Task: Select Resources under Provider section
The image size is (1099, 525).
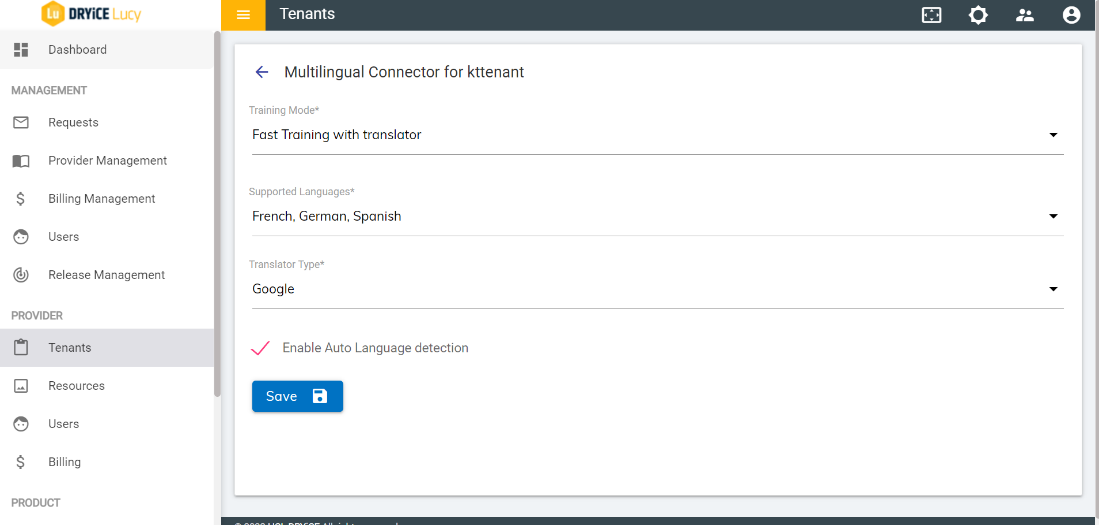Action: tap(76, 386)
